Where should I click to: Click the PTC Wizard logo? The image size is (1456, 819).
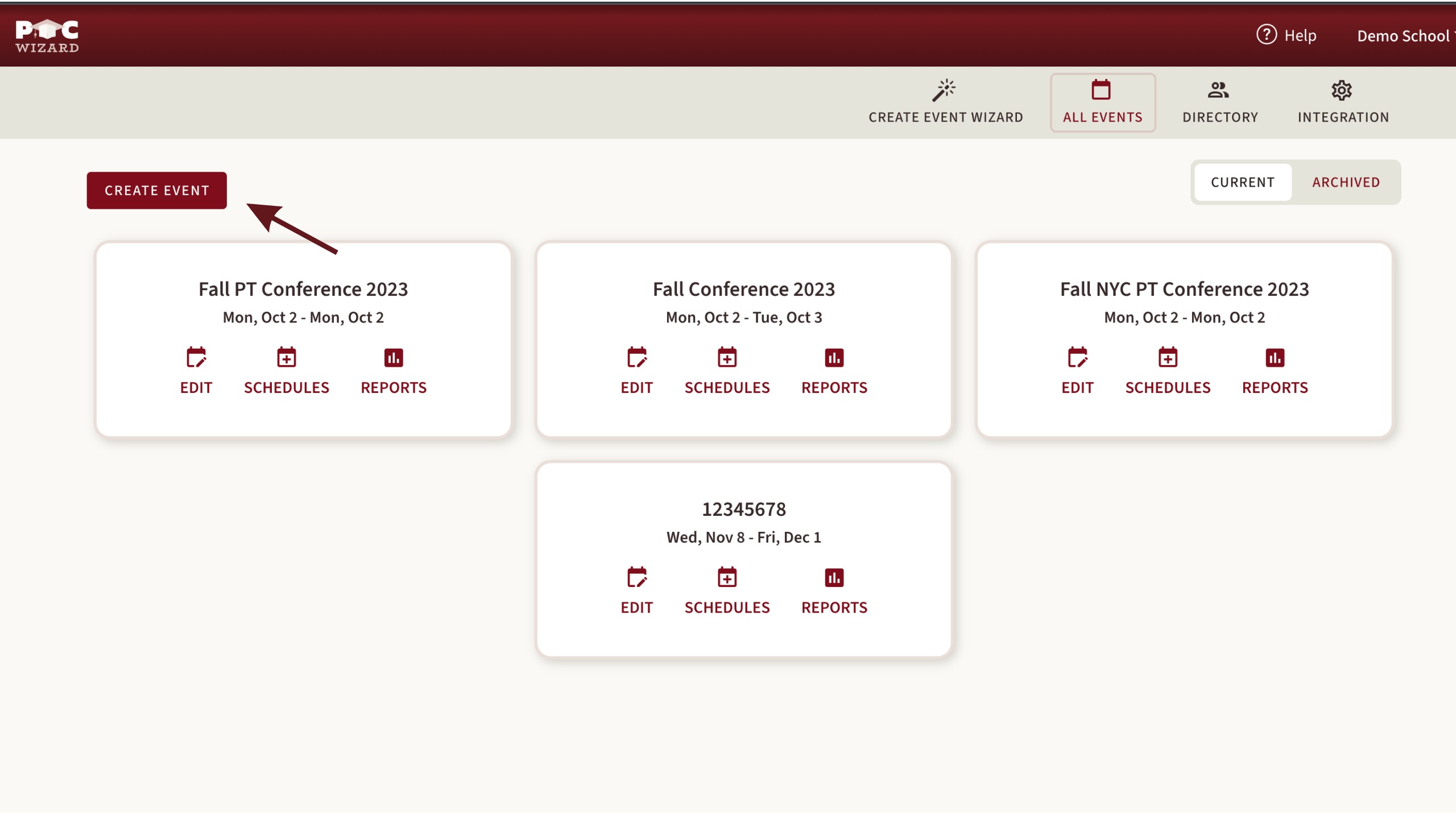pos(47,36)
